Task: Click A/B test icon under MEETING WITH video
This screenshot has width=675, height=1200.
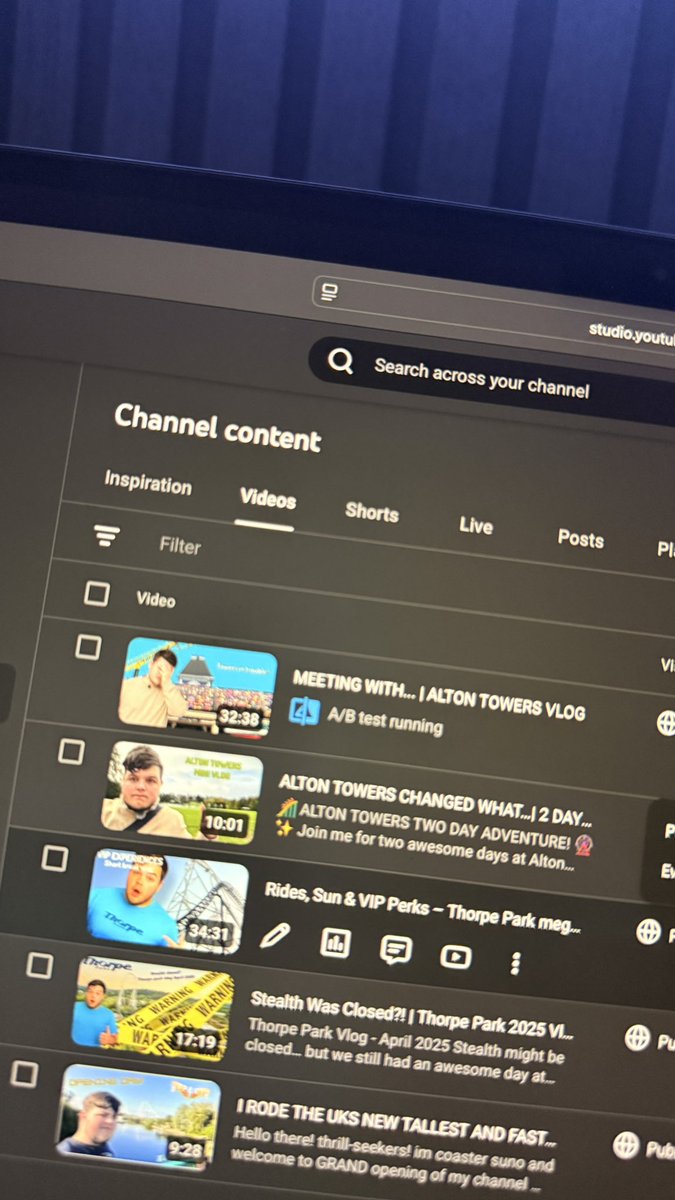Action: tap(304, 712)
